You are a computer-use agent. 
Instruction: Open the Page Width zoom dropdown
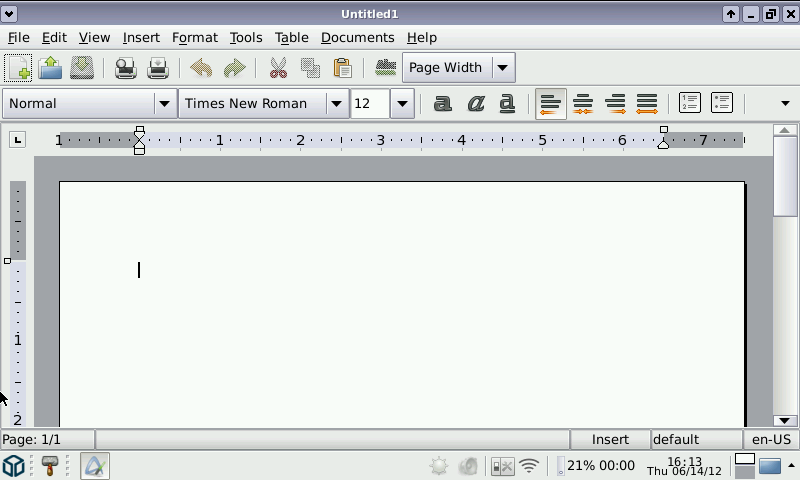point(502,68)
